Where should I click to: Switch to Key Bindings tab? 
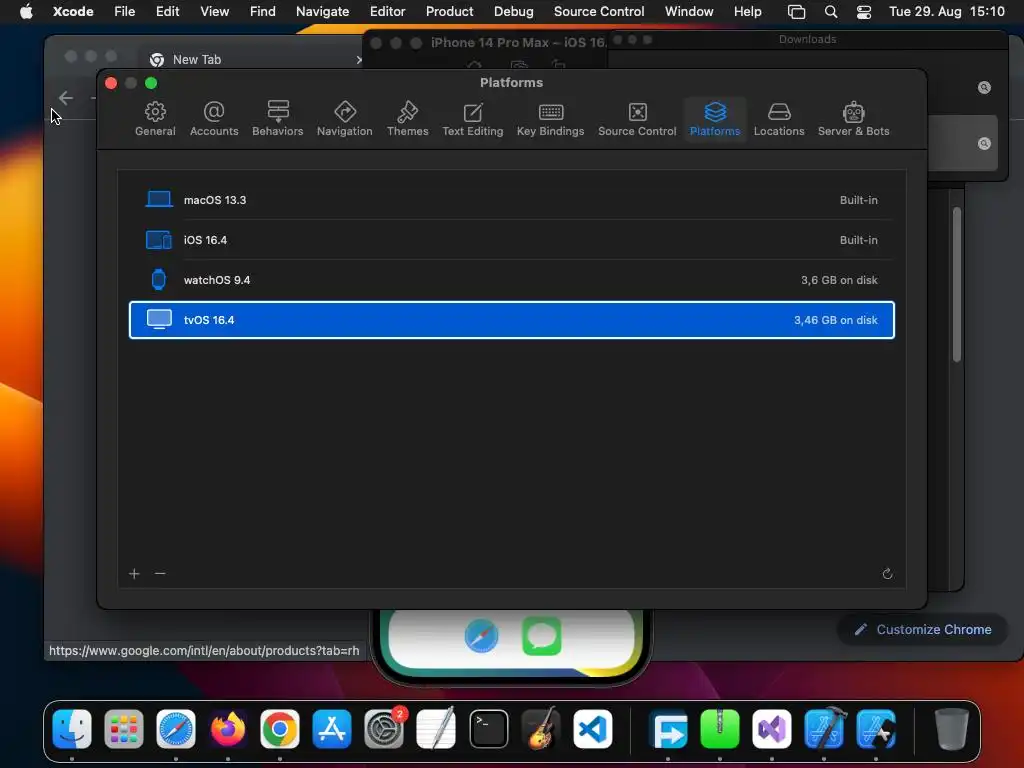(551, 119)
